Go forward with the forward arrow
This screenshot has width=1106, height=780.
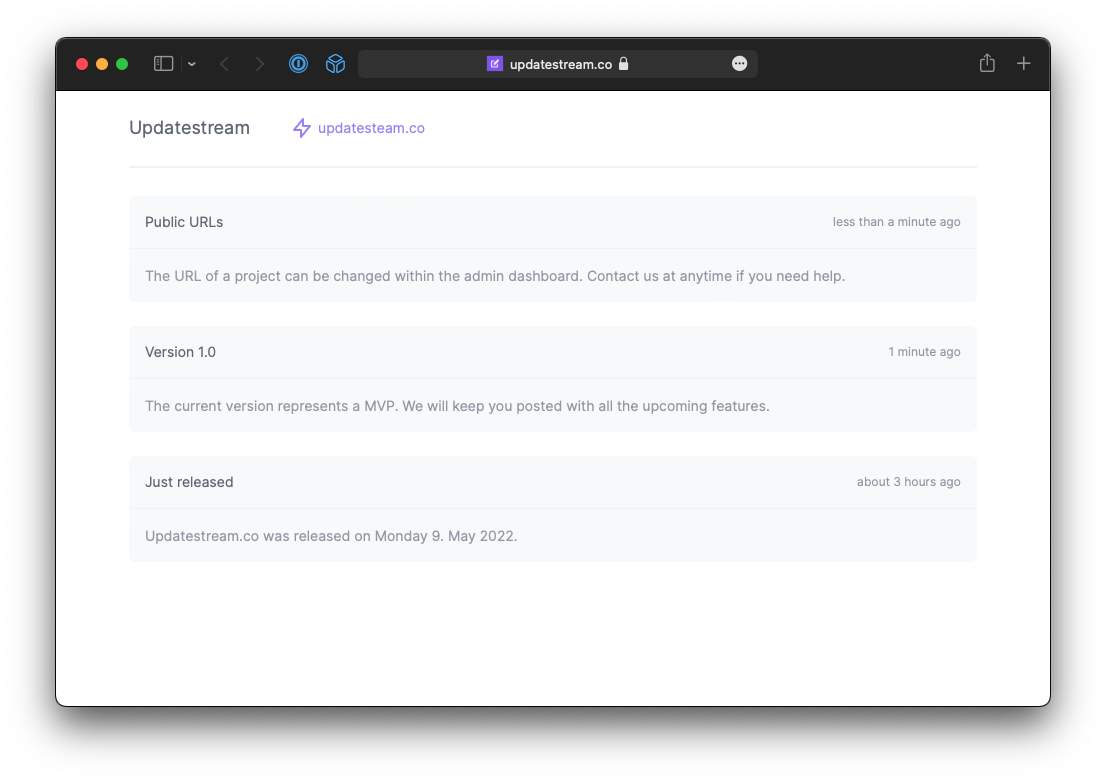(260, 64)
